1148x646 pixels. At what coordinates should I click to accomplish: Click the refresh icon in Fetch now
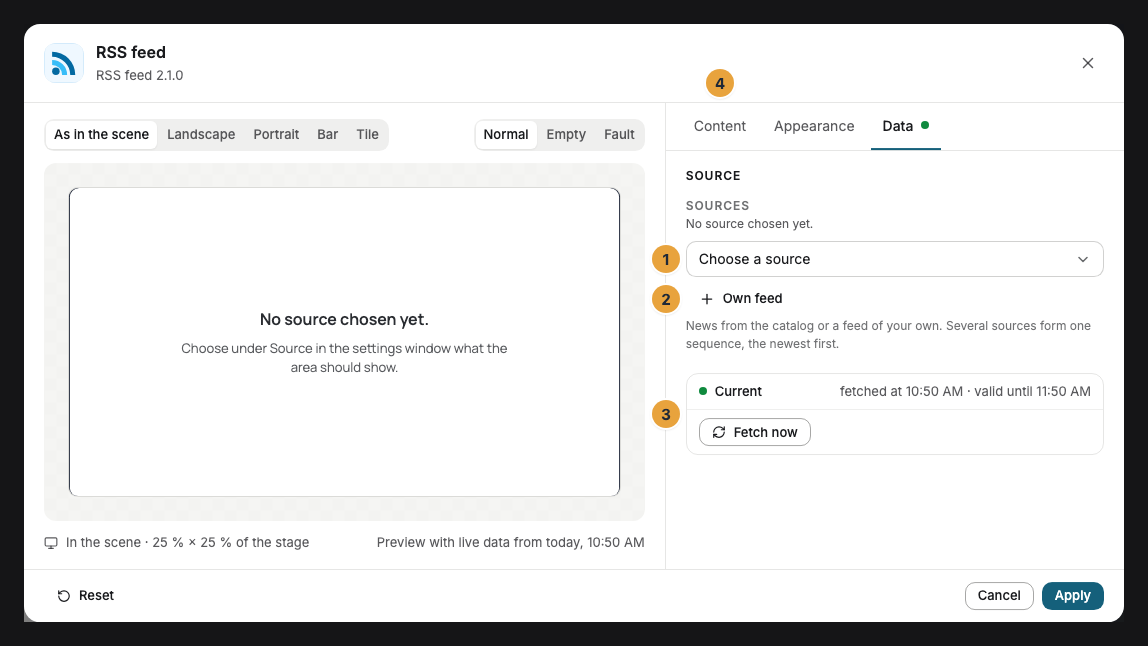tap(719, 432)
